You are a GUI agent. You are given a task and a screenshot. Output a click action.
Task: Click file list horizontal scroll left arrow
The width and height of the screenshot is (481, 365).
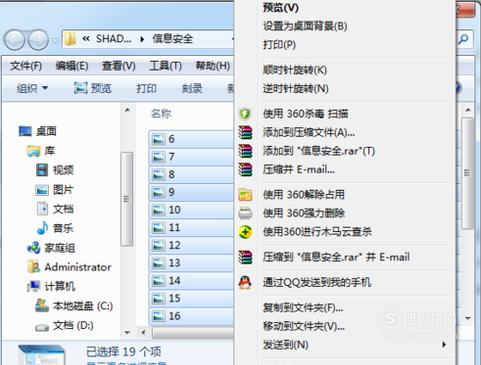(143, 332)
